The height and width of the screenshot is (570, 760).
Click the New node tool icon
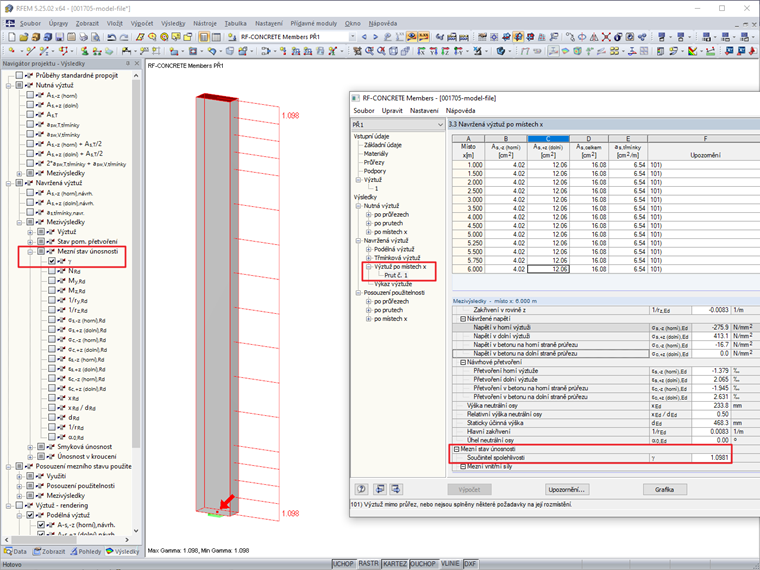point(12,51)
